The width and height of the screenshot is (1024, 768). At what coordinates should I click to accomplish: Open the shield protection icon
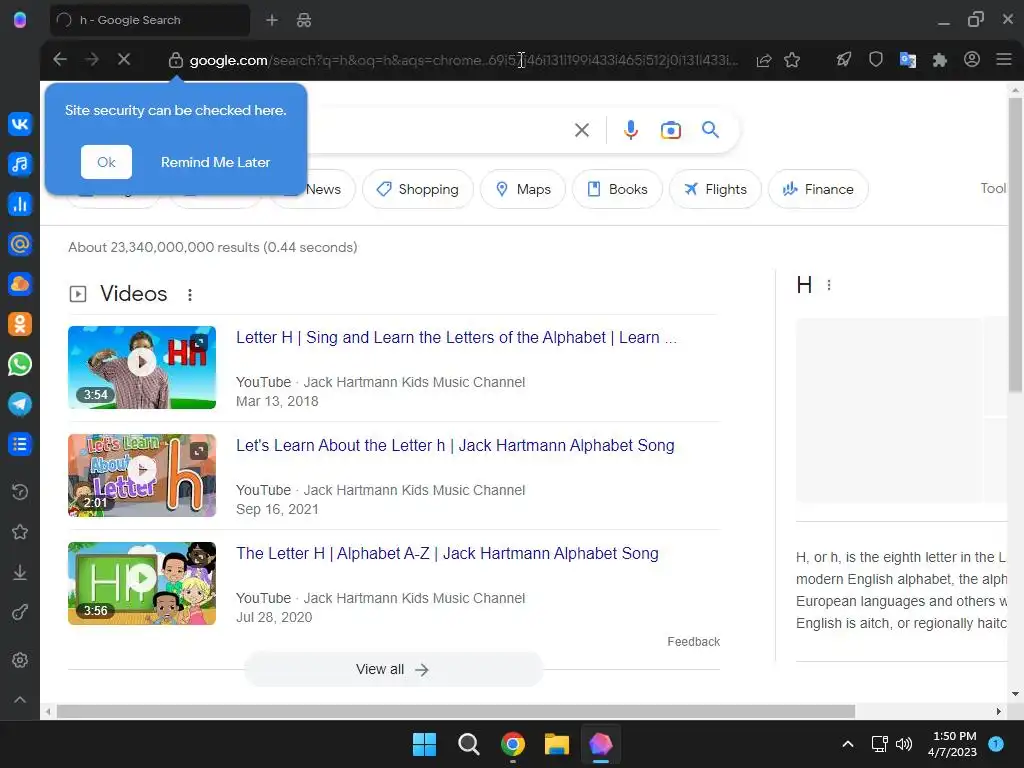coord(876,59)
